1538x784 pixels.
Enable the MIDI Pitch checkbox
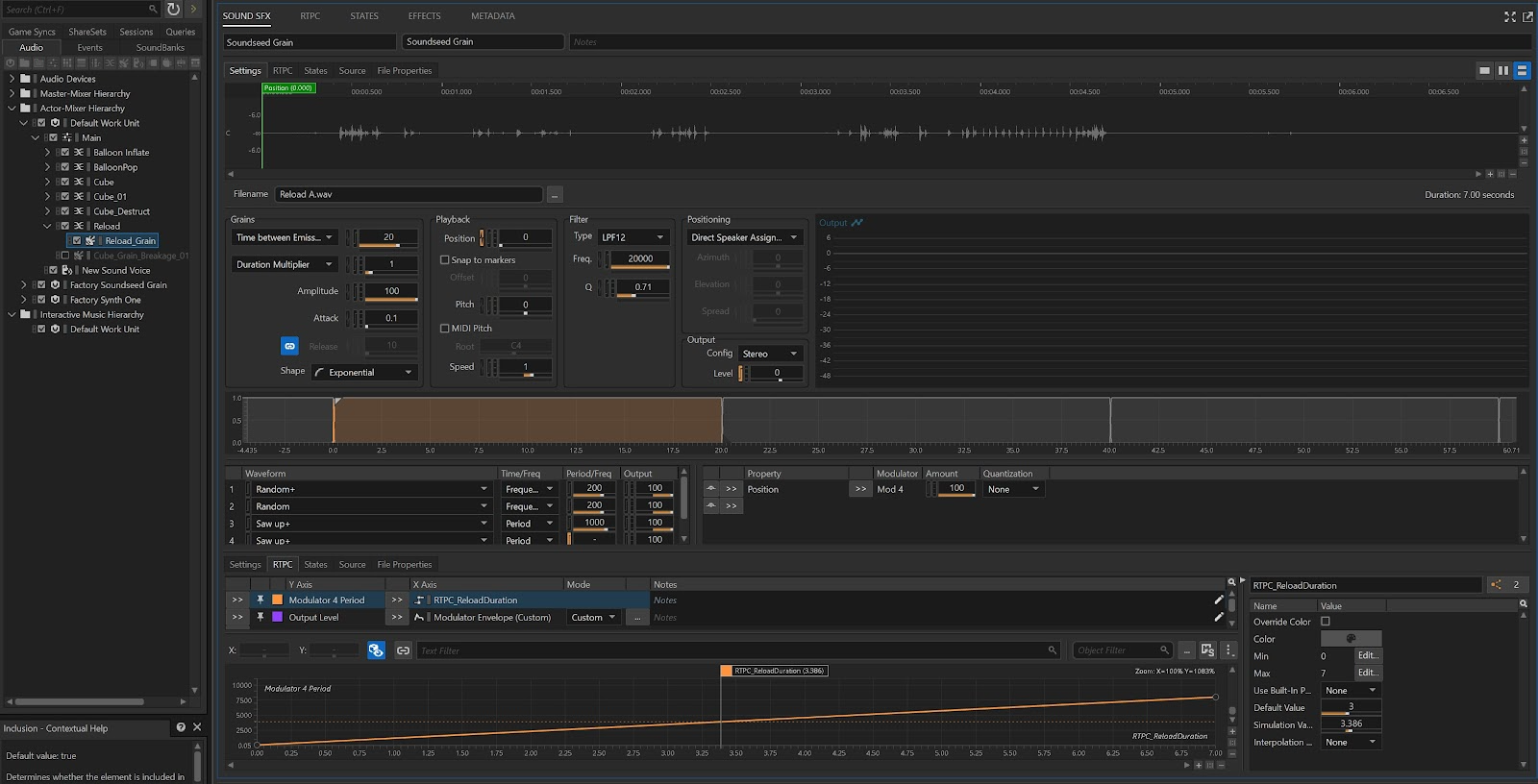[445, 329]
